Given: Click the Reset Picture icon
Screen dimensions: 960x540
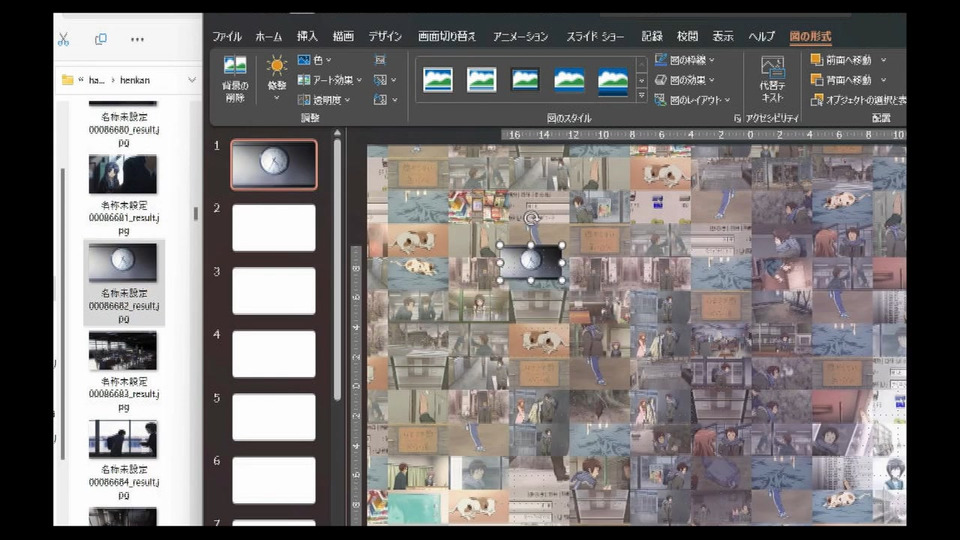Looking at the screenshot, I should 380,99.
